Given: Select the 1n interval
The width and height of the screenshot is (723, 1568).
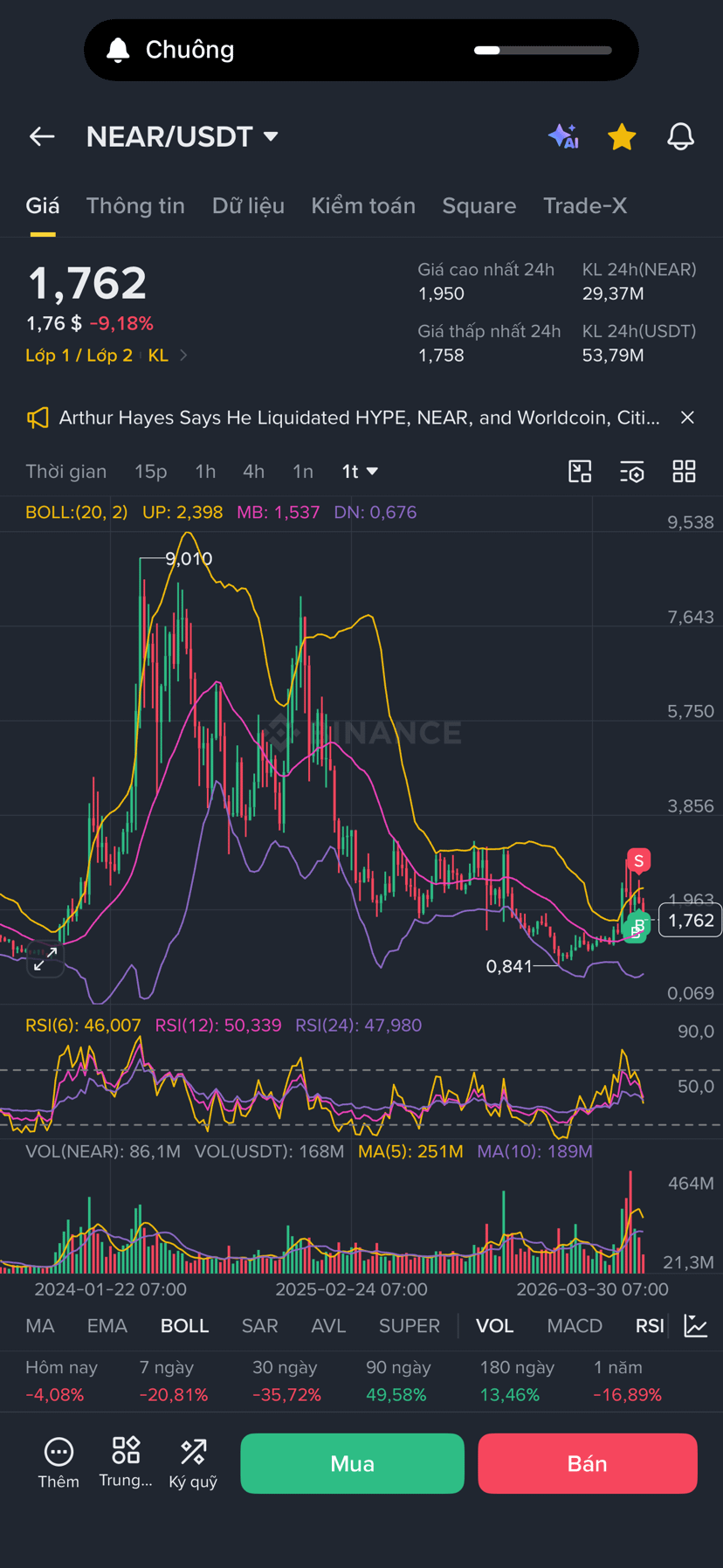Looking at the screenshot, I should (x=302, y=472).
